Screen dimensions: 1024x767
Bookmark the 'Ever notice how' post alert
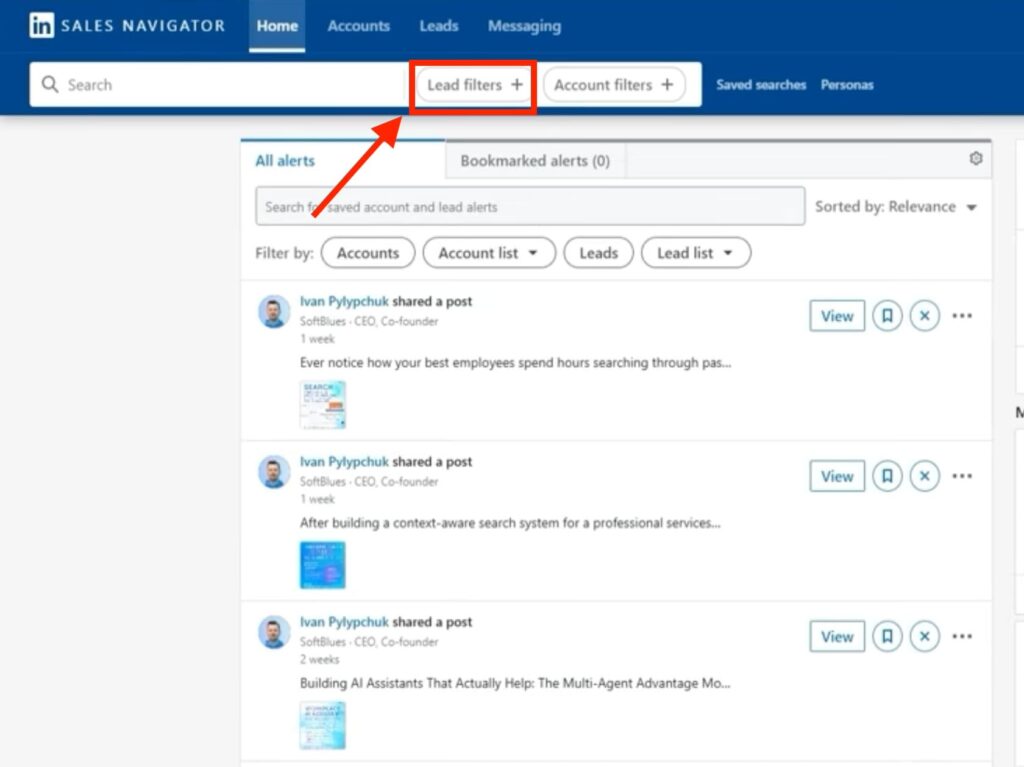point(887,316)
